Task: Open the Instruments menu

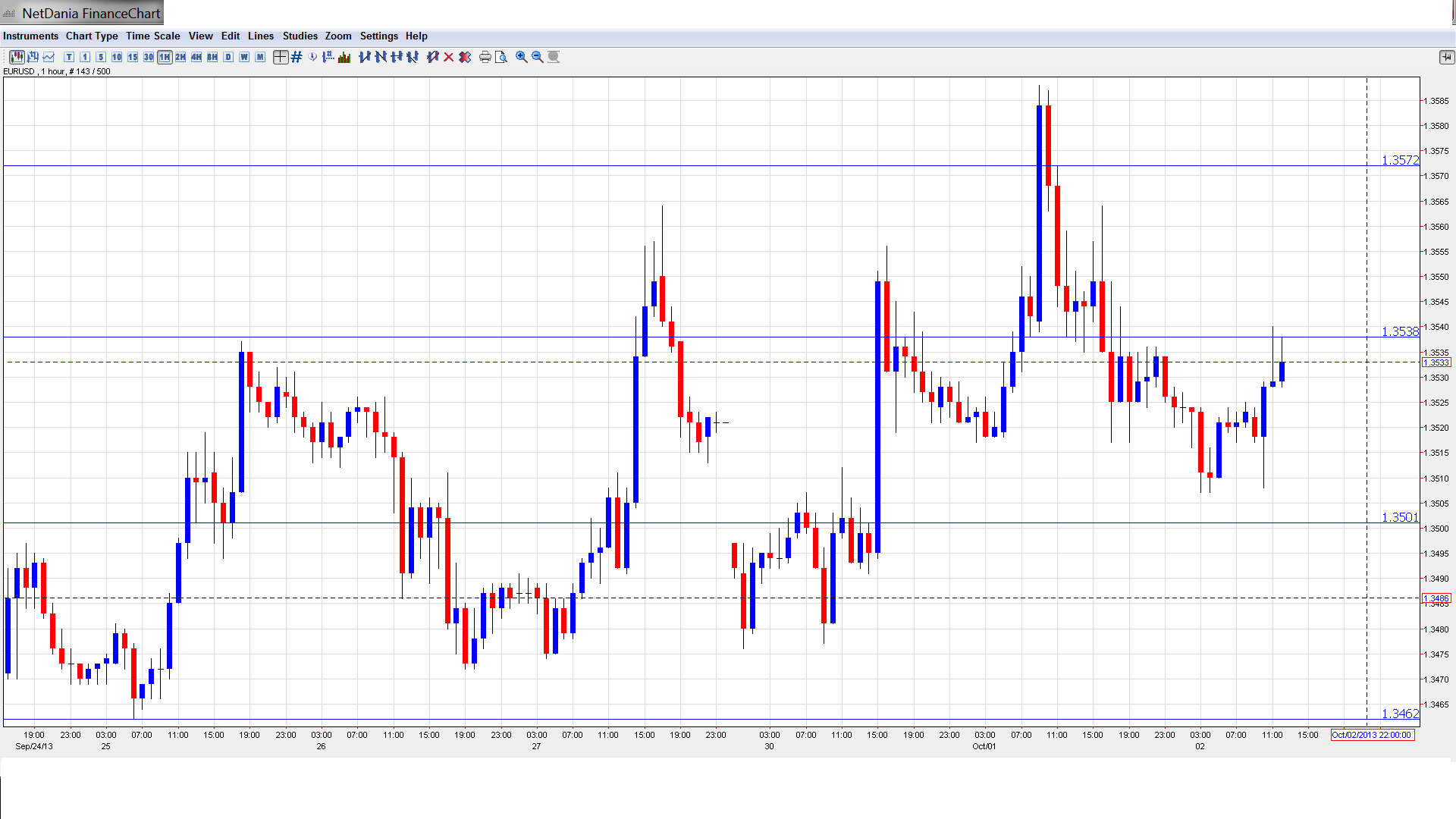Action: point(30,36)
